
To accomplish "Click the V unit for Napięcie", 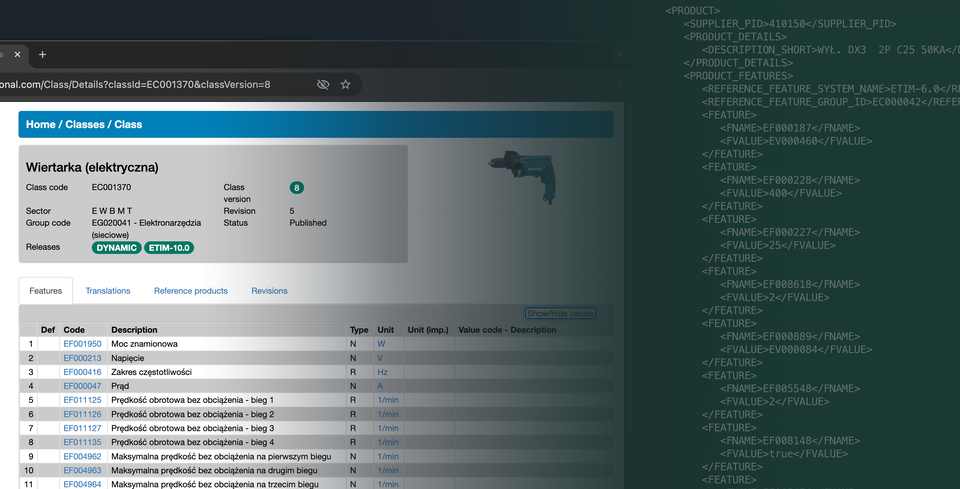I will pyautogui.click(x=380, y=358).
